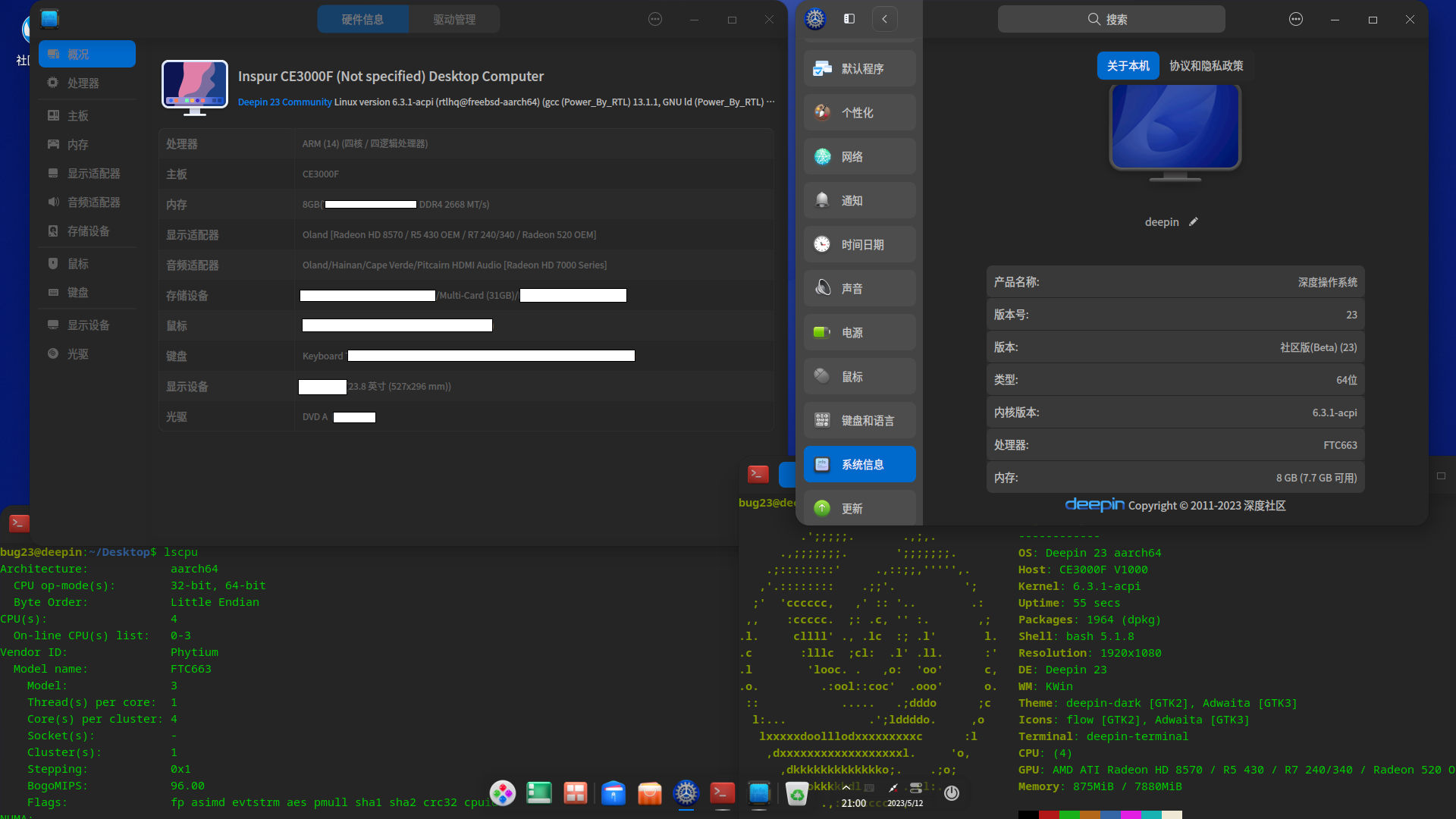The width and height of the screenshot is (1456, 819).
Task: Toggle control center sidebar view icon
Action: (x=849, y=19)
